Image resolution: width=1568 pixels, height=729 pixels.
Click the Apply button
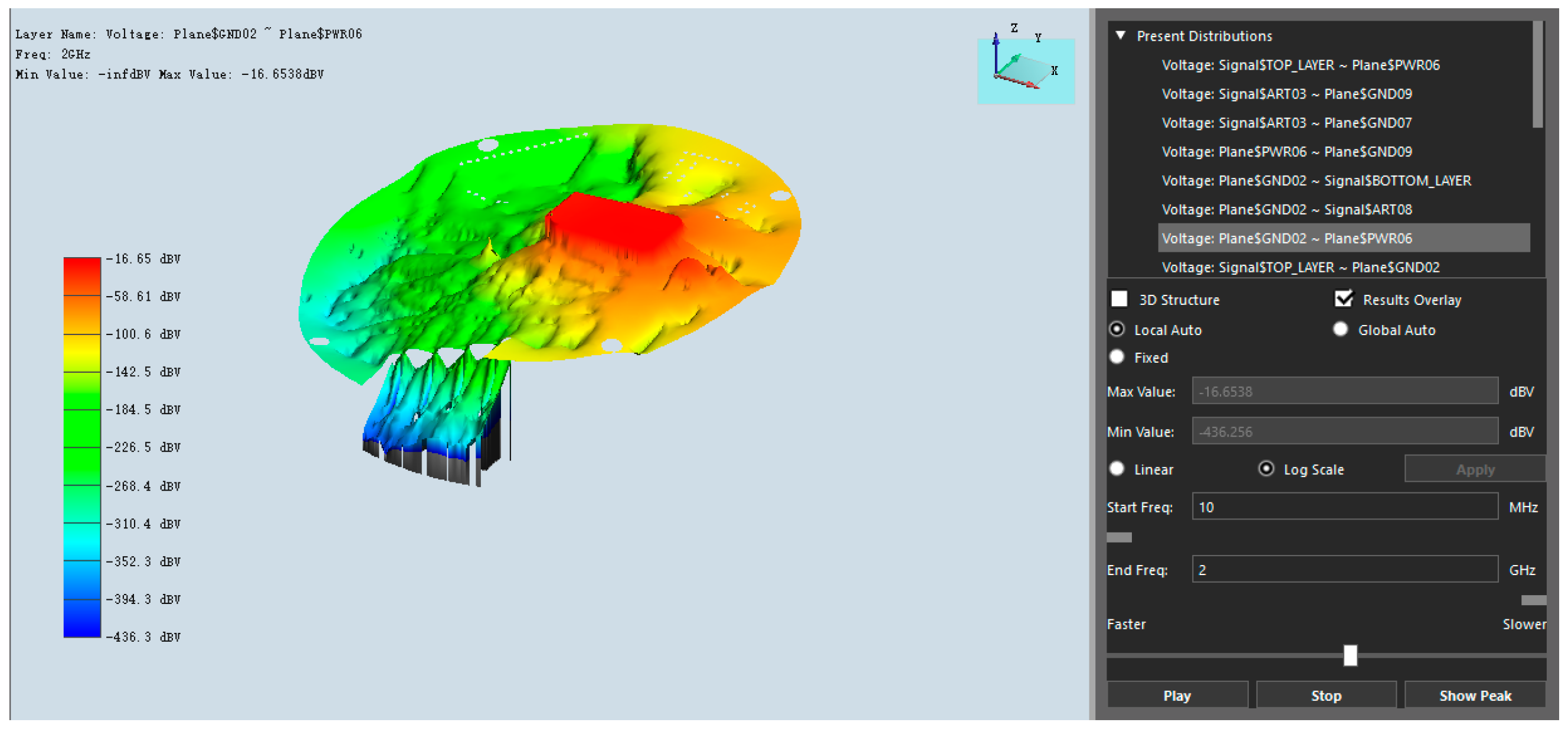click(1474, 469)
